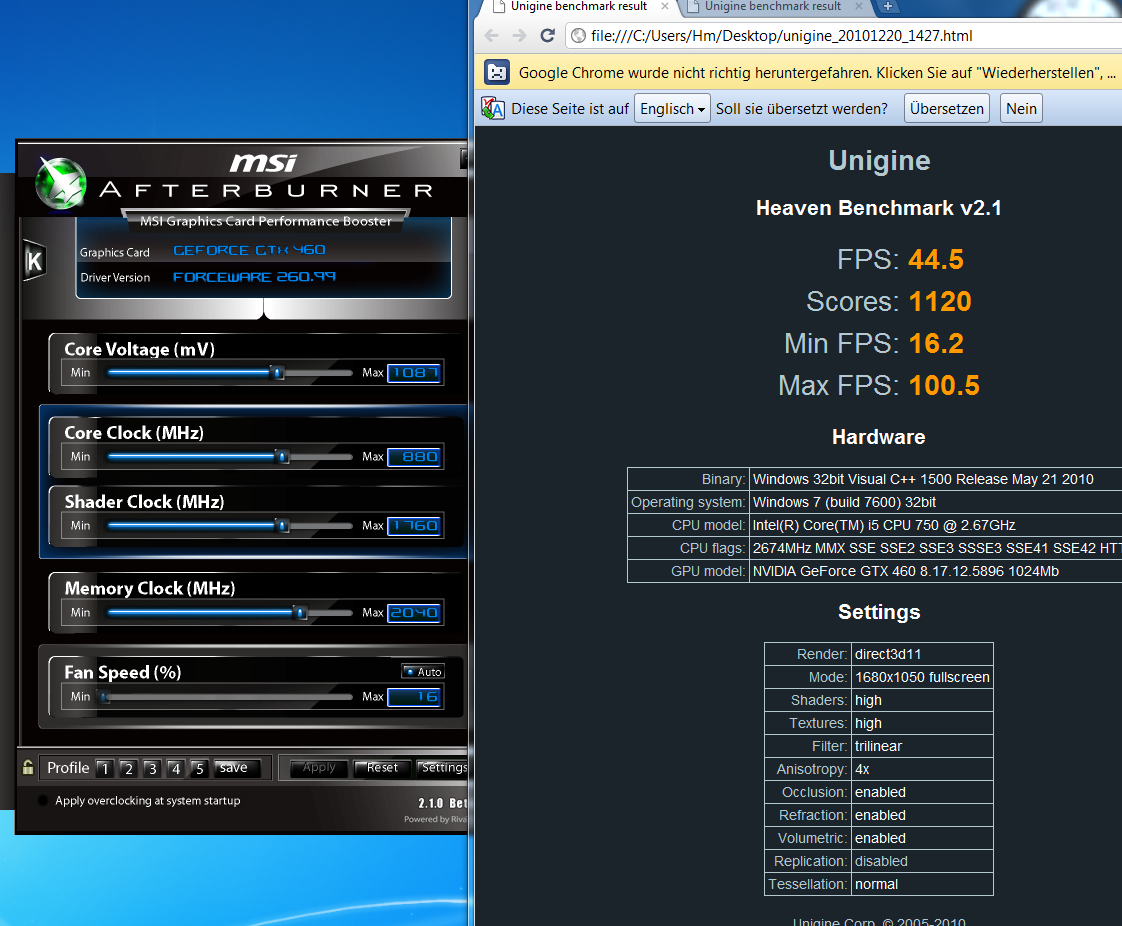Click the Filter trilinear cell
Image resolution: width=1122 pixels, height=926 pixels.
pyautogui.click(x=922, y=746)
